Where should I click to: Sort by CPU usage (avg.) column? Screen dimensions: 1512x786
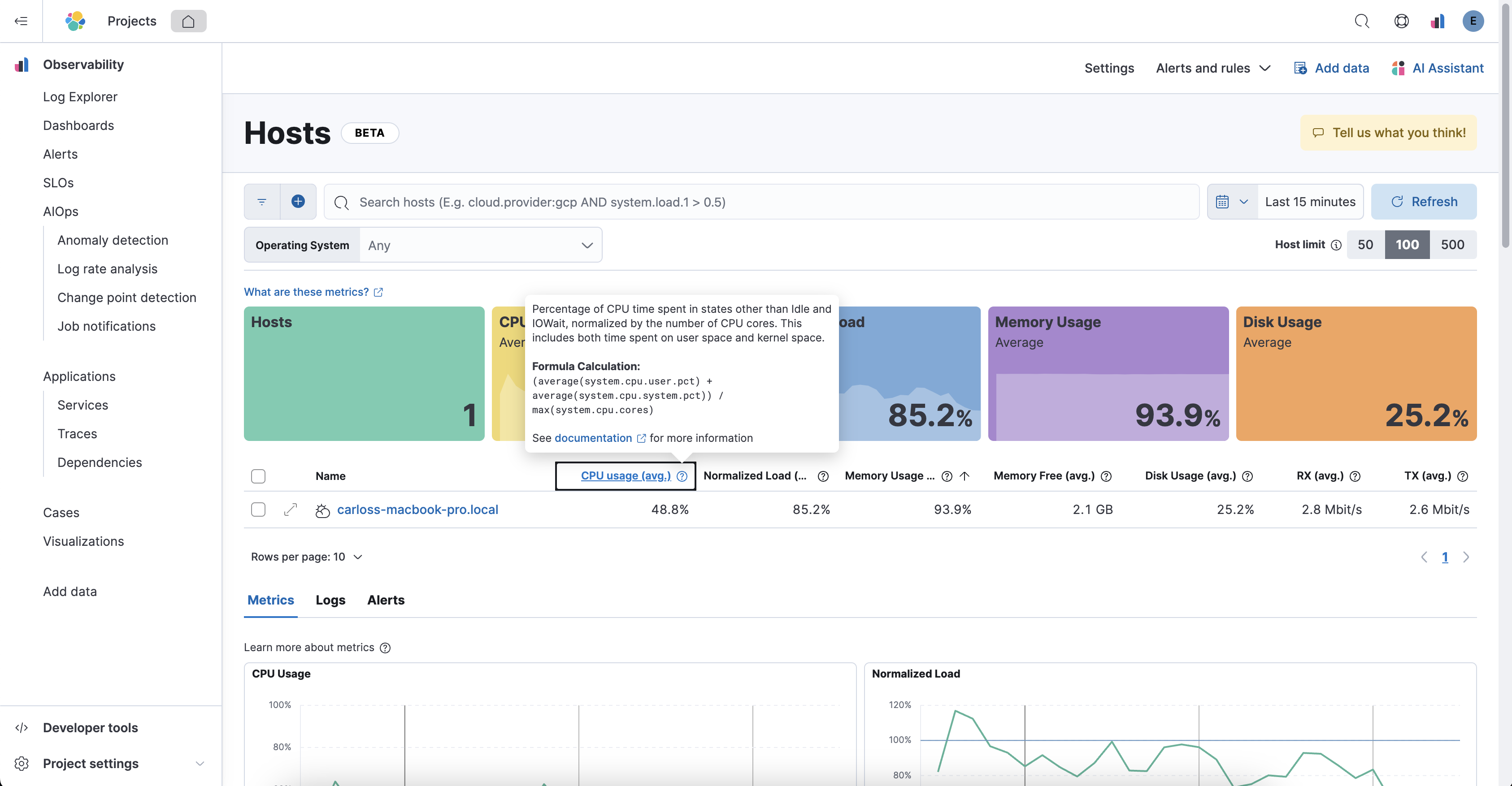626,476
